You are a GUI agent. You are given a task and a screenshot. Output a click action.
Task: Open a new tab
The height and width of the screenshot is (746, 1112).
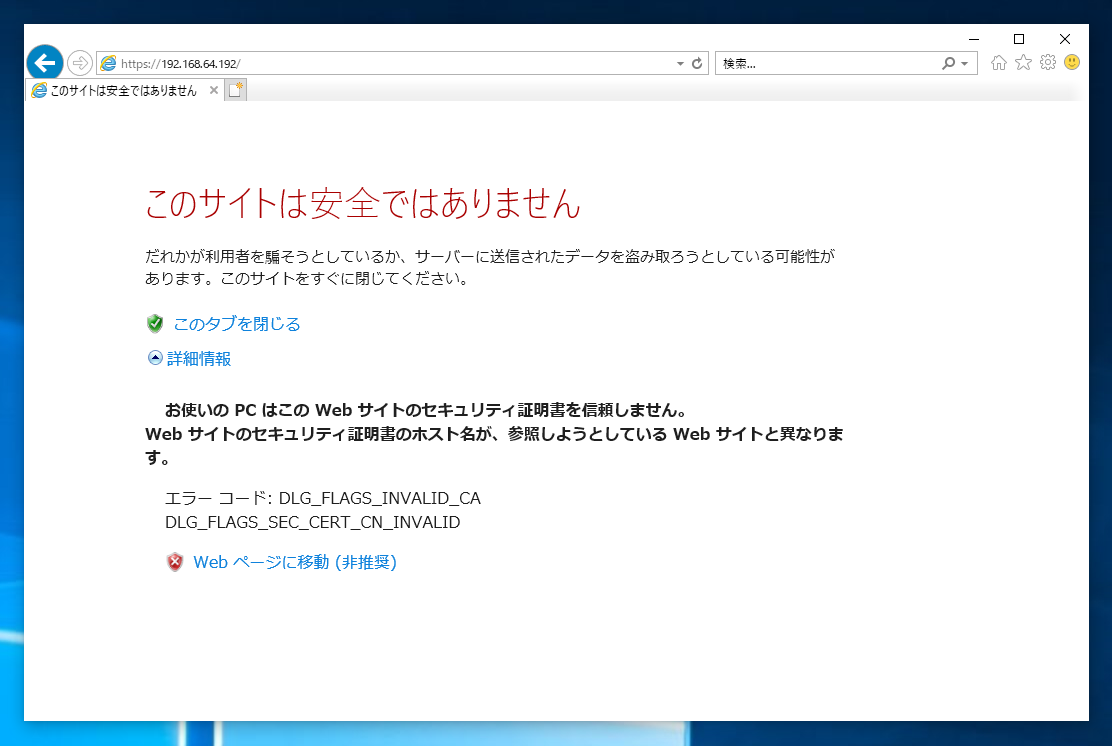pos(235,90)
